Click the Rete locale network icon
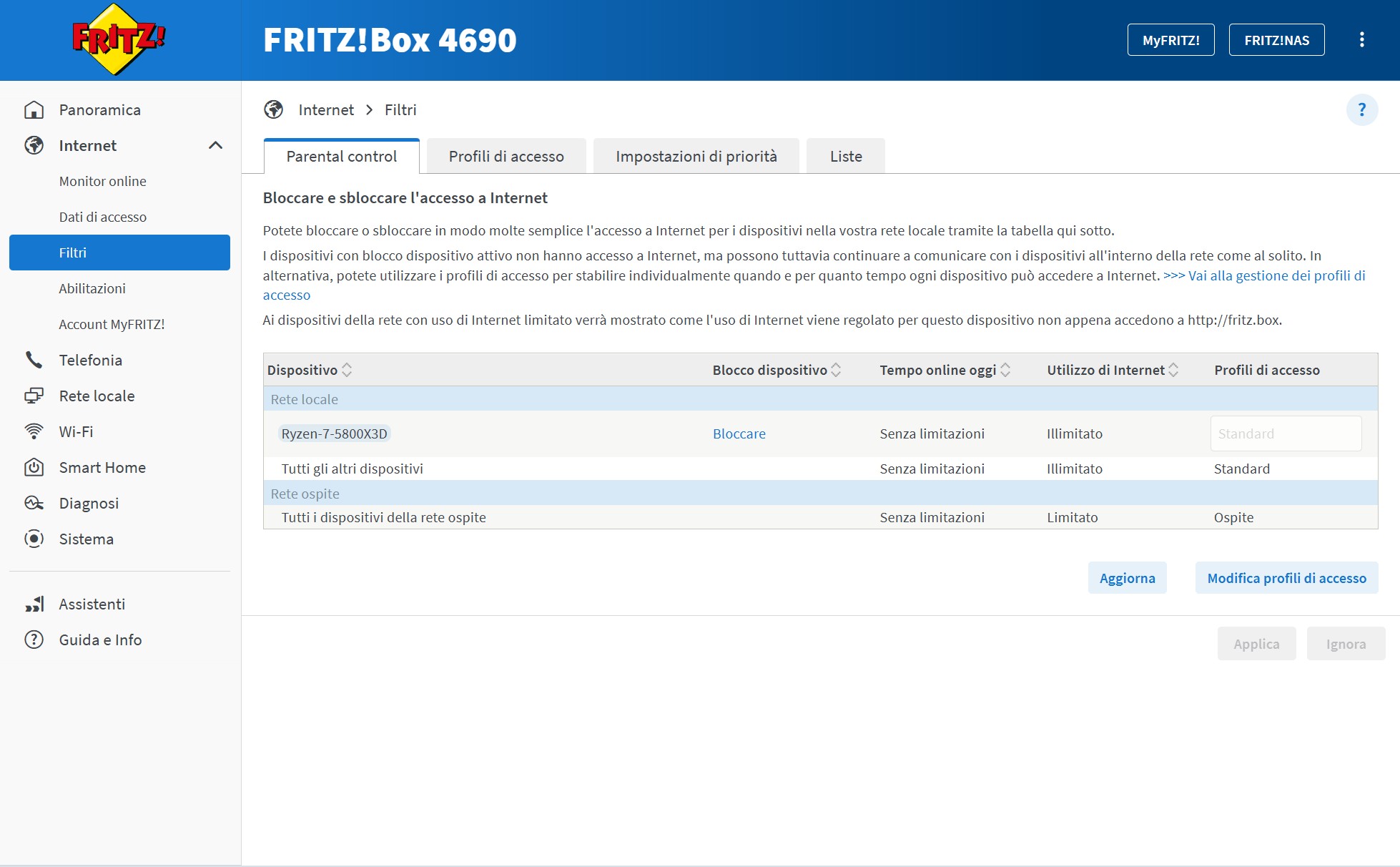This screenshot has height=867, width=1400. coord(34,396)
